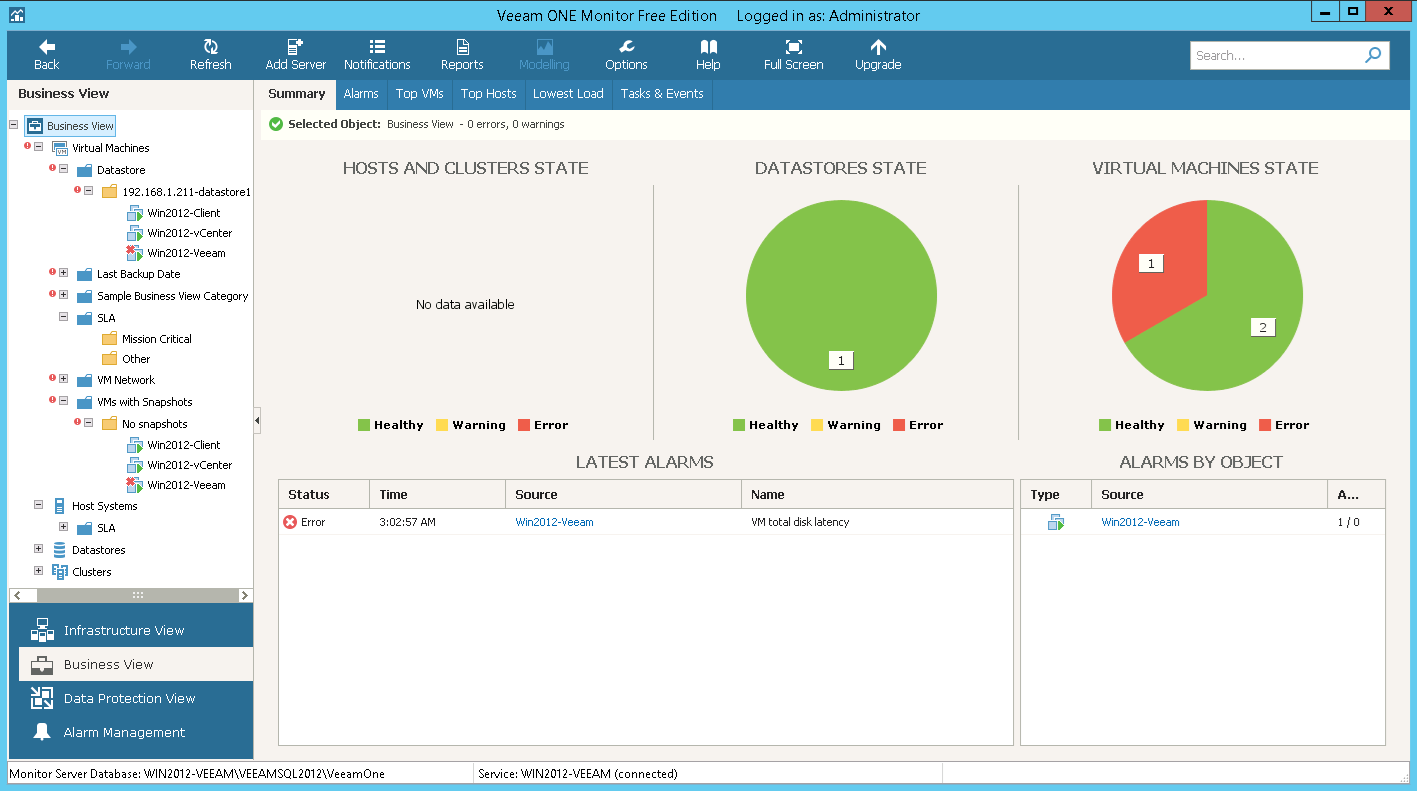Collapse the VMs with Snapshots node
1417x791 pixels.
point(63,402)
